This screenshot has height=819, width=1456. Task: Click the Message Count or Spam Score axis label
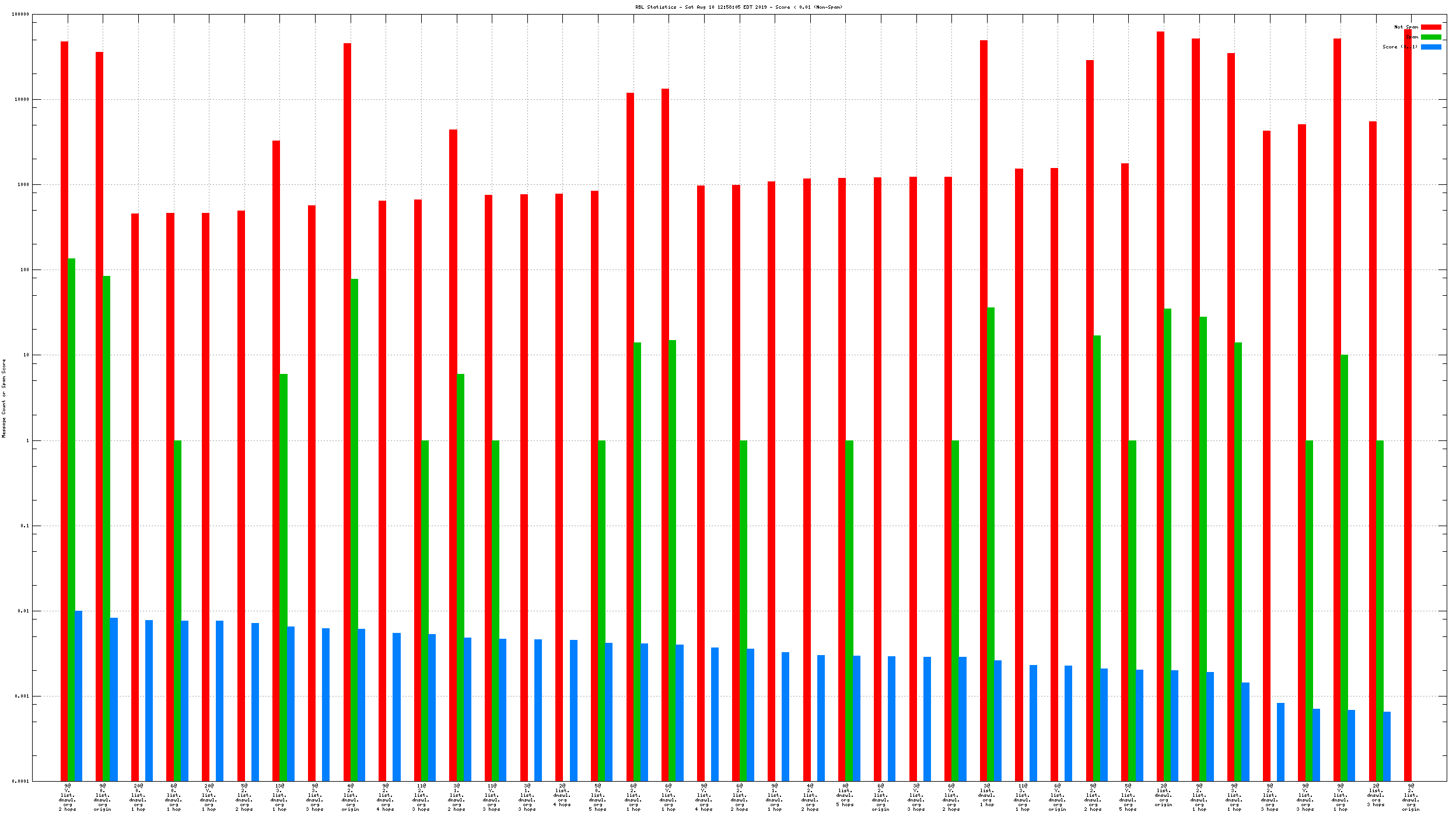click(4, 398)
